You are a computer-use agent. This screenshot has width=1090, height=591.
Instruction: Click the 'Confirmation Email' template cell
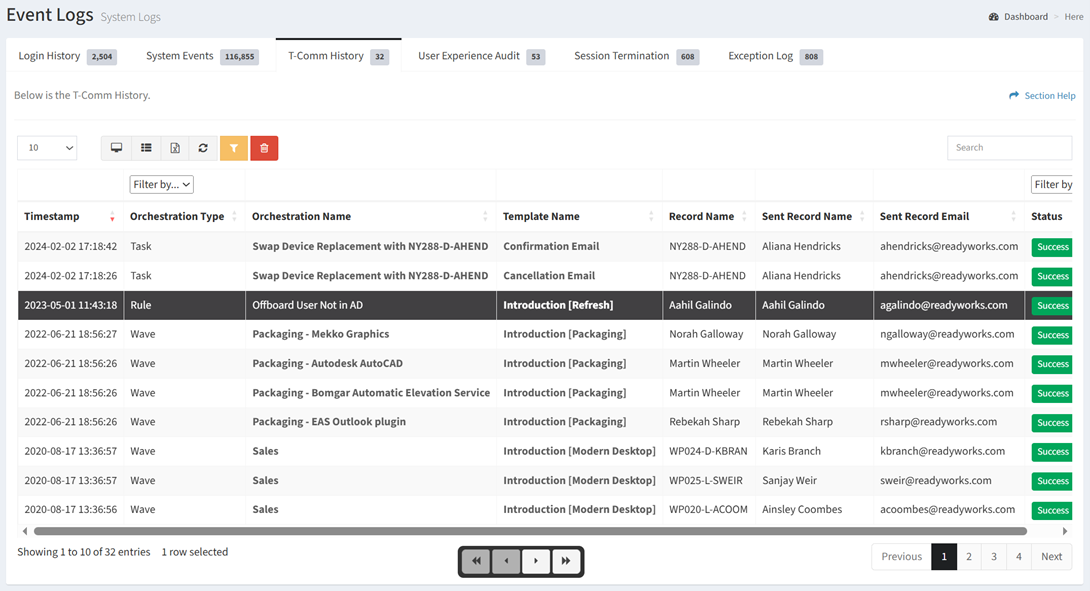[x=551, y=247]
